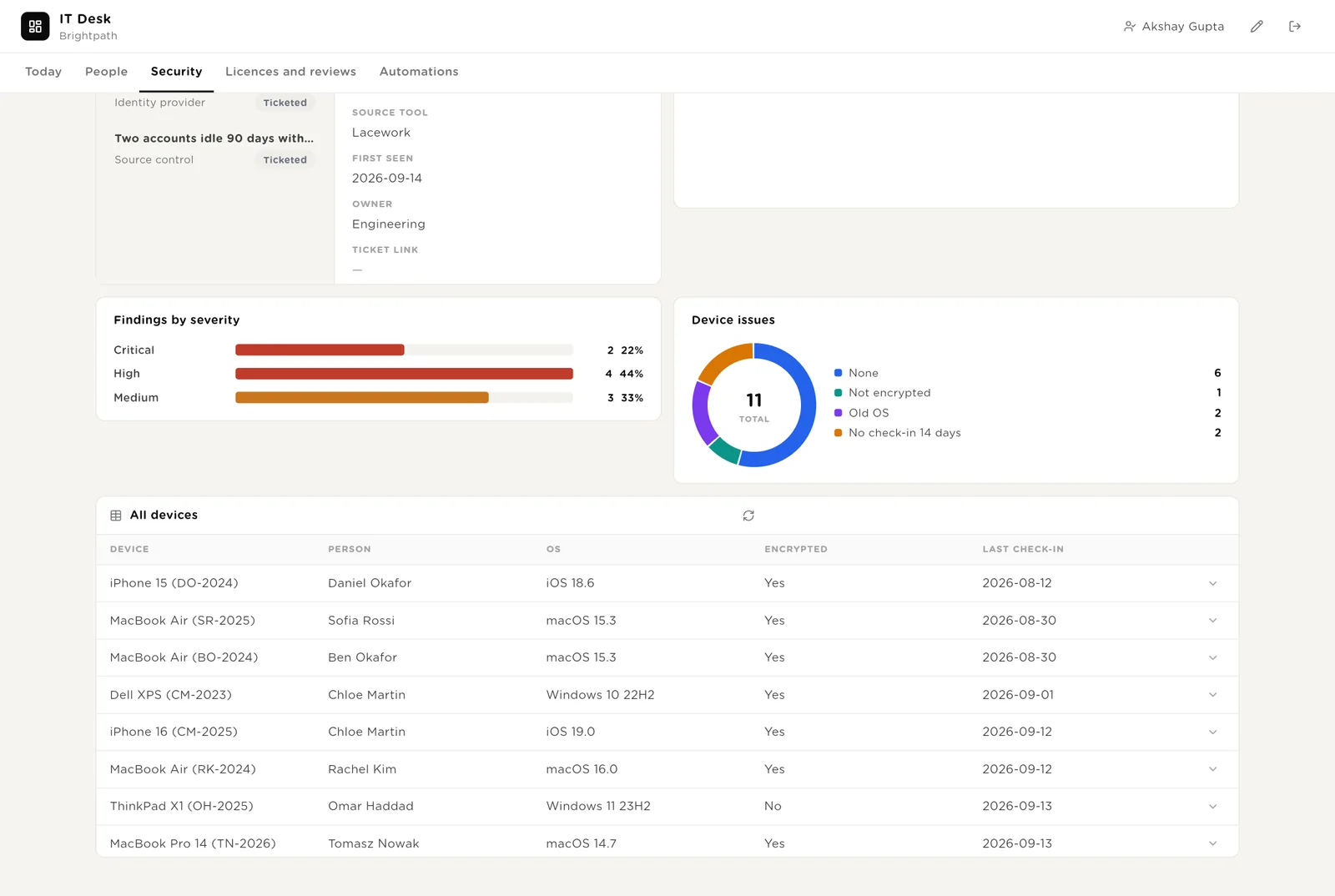Click 'Daniel Okafor' in the devices table
The width and height of the screenshot is (1335, 896).
pos(370,583)
